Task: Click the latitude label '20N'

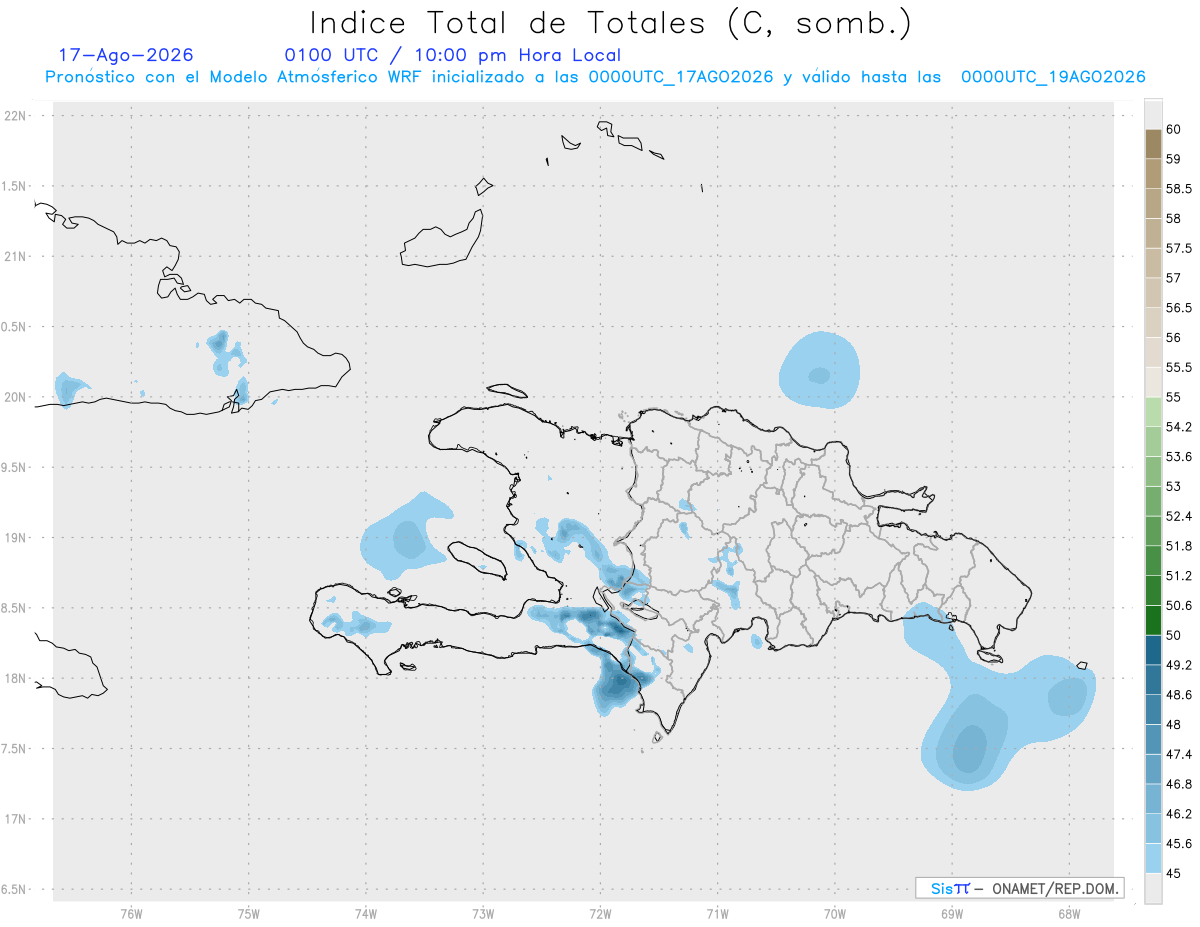Action: (x=15, y=397)
